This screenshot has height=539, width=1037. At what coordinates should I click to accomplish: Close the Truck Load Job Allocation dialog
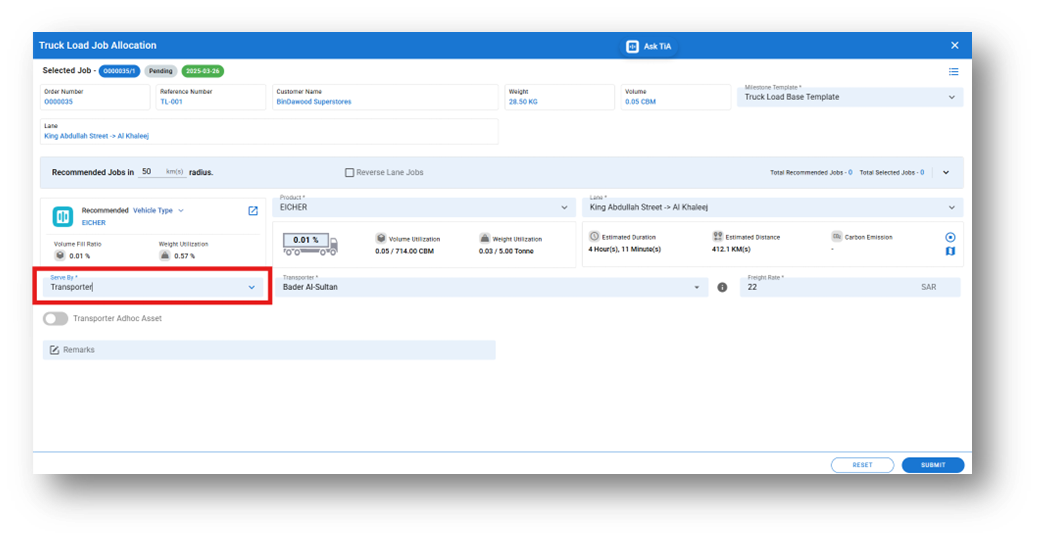coord(954,46)
